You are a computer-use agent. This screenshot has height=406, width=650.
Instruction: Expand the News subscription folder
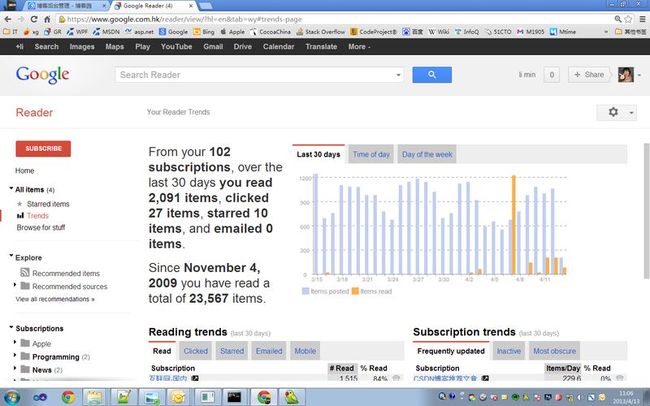click(x=15, y=368)
